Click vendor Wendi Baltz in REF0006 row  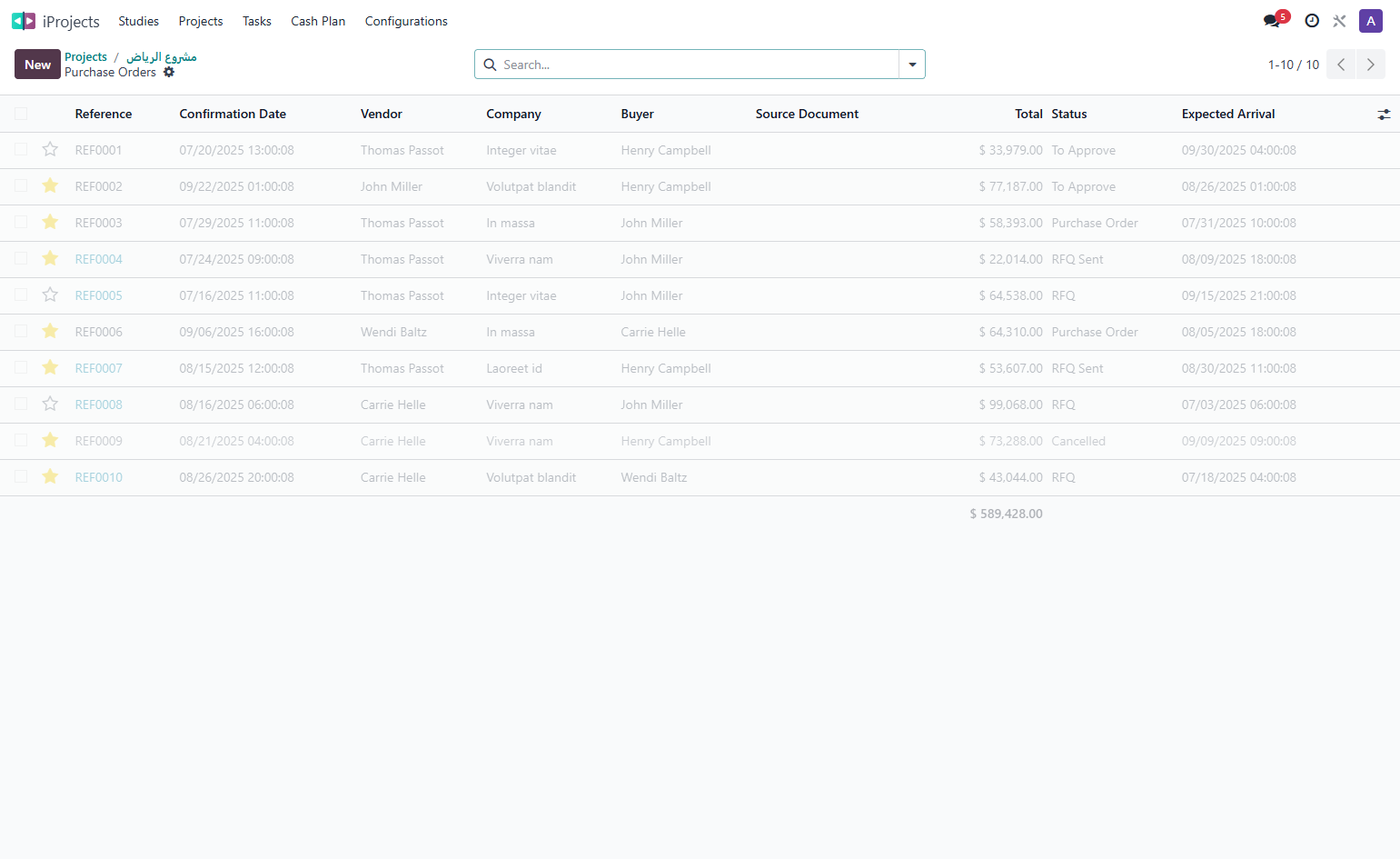[393, 332]
